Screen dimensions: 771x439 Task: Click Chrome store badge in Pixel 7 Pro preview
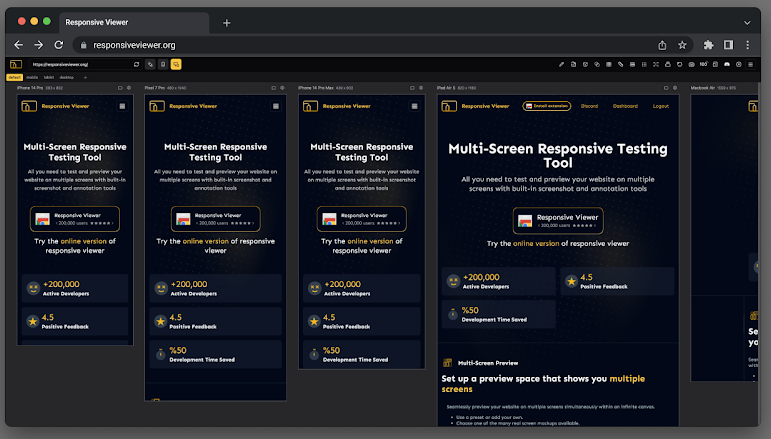coord(215,219)
